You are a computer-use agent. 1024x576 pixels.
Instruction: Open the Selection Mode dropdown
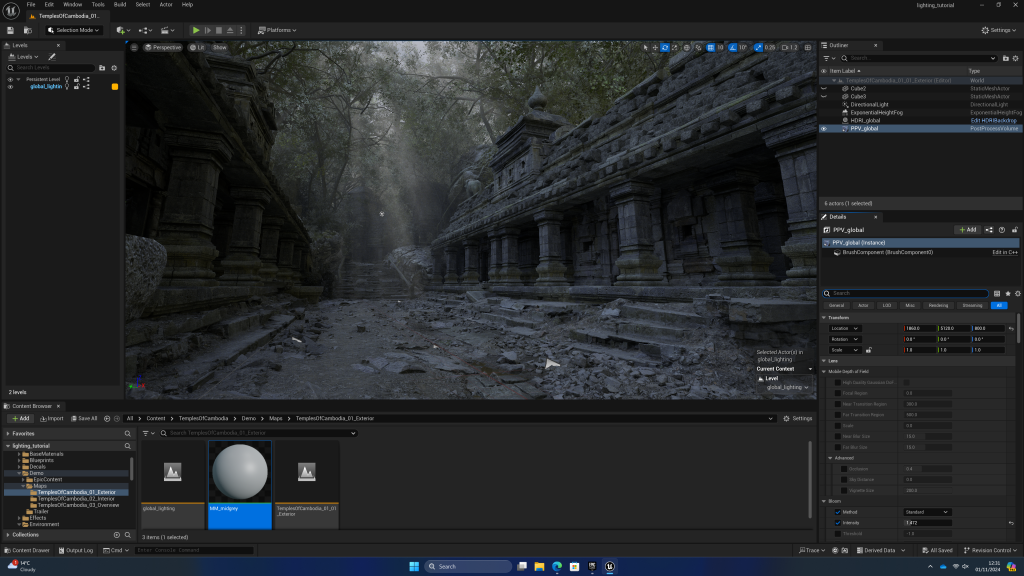point(74,30)
